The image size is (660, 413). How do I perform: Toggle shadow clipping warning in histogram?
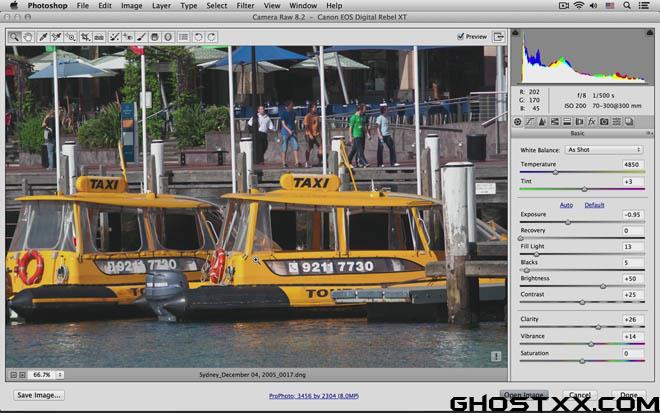pos(516,33)
